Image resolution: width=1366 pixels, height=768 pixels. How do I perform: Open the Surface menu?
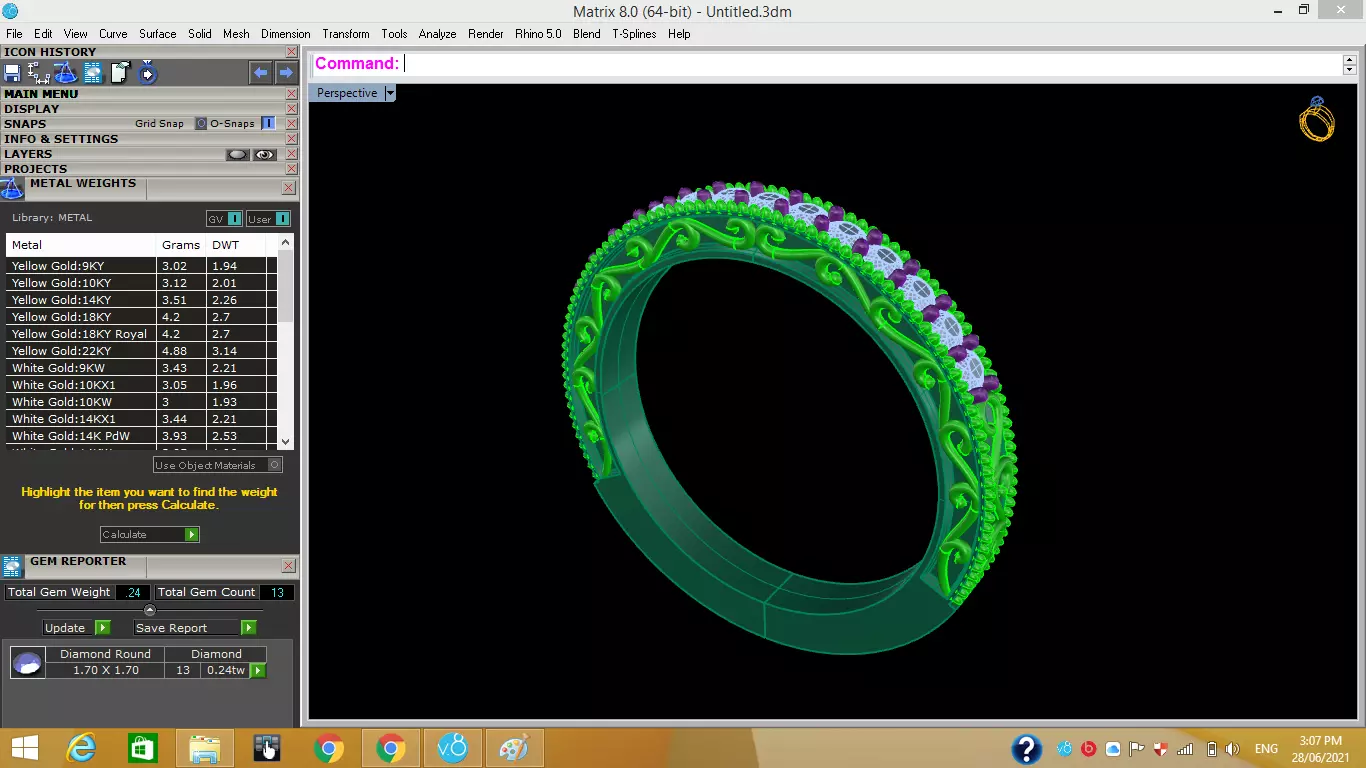157,34
